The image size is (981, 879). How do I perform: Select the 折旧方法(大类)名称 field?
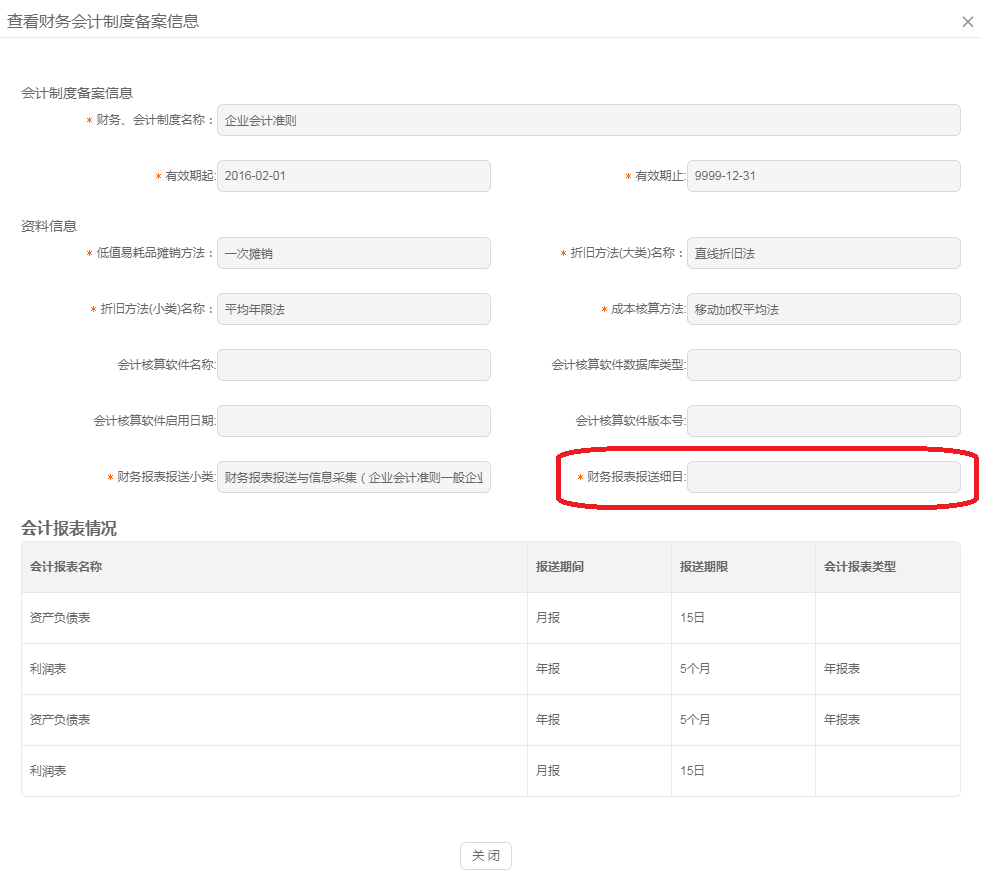[823, 253]
